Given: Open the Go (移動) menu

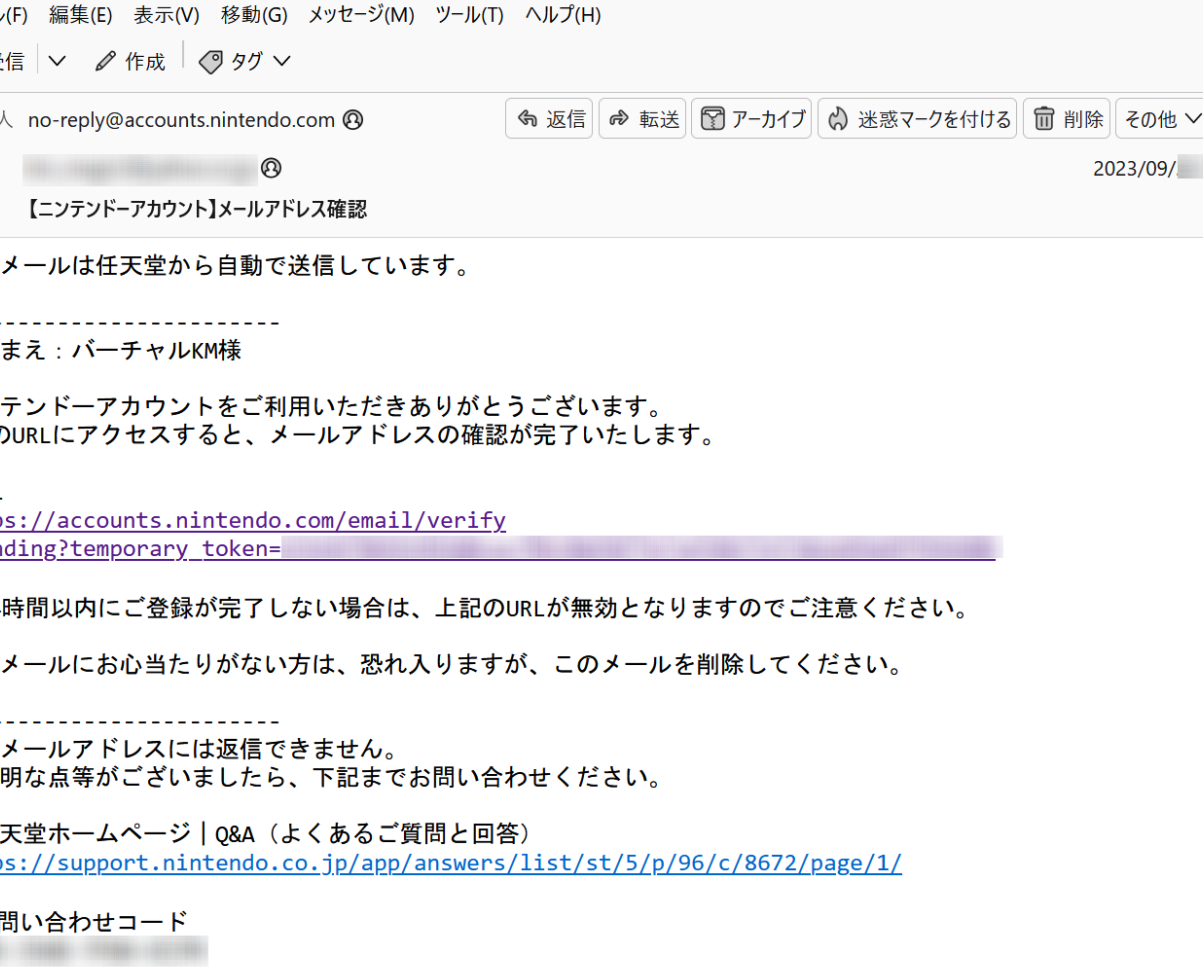Looking at the screenshot, I should [254, 15].
